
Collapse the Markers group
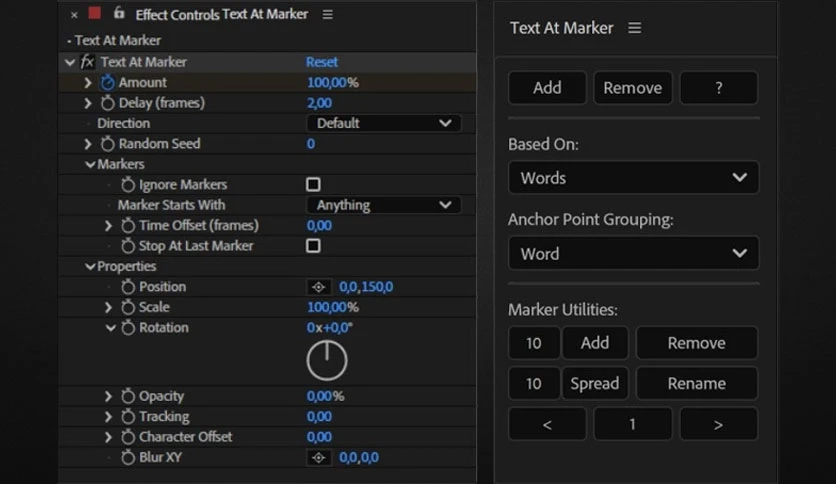pyautogui.click(x=90, y=165)
